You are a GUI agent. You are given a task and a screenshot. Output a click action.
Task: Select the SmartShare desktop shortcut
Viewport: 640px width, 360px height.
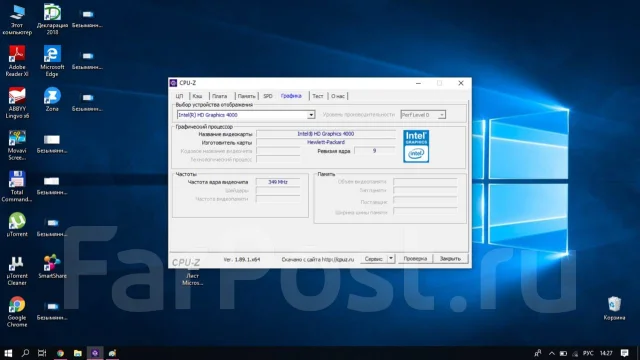[x=52, y=267]
